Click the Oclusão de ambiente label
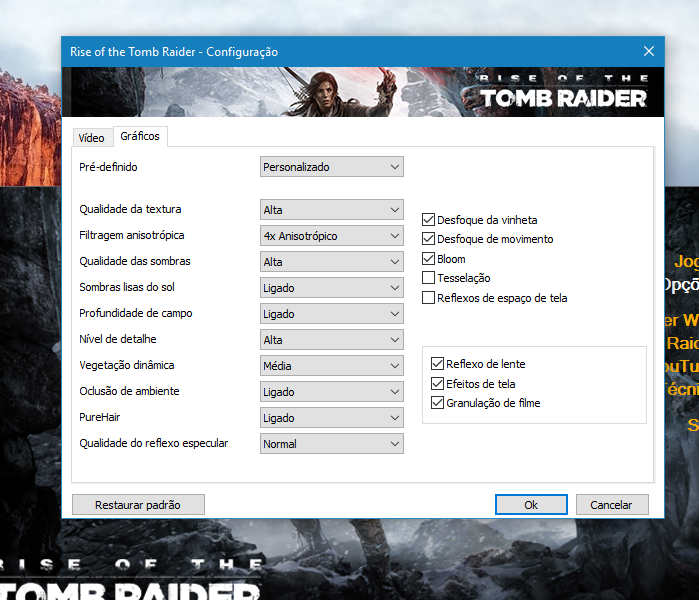 point(129,391)
